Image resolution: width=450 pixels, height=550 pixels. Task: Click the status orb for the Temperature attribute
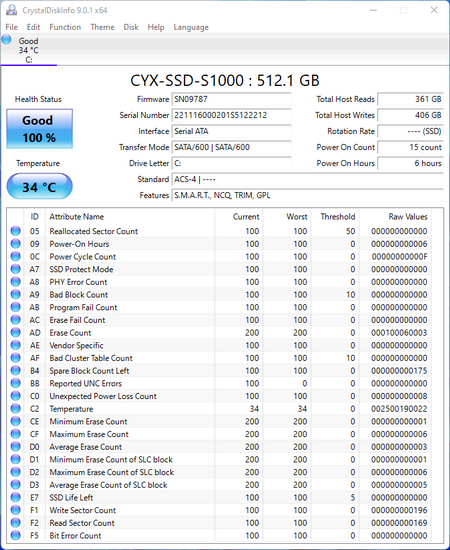pos(15,409)
